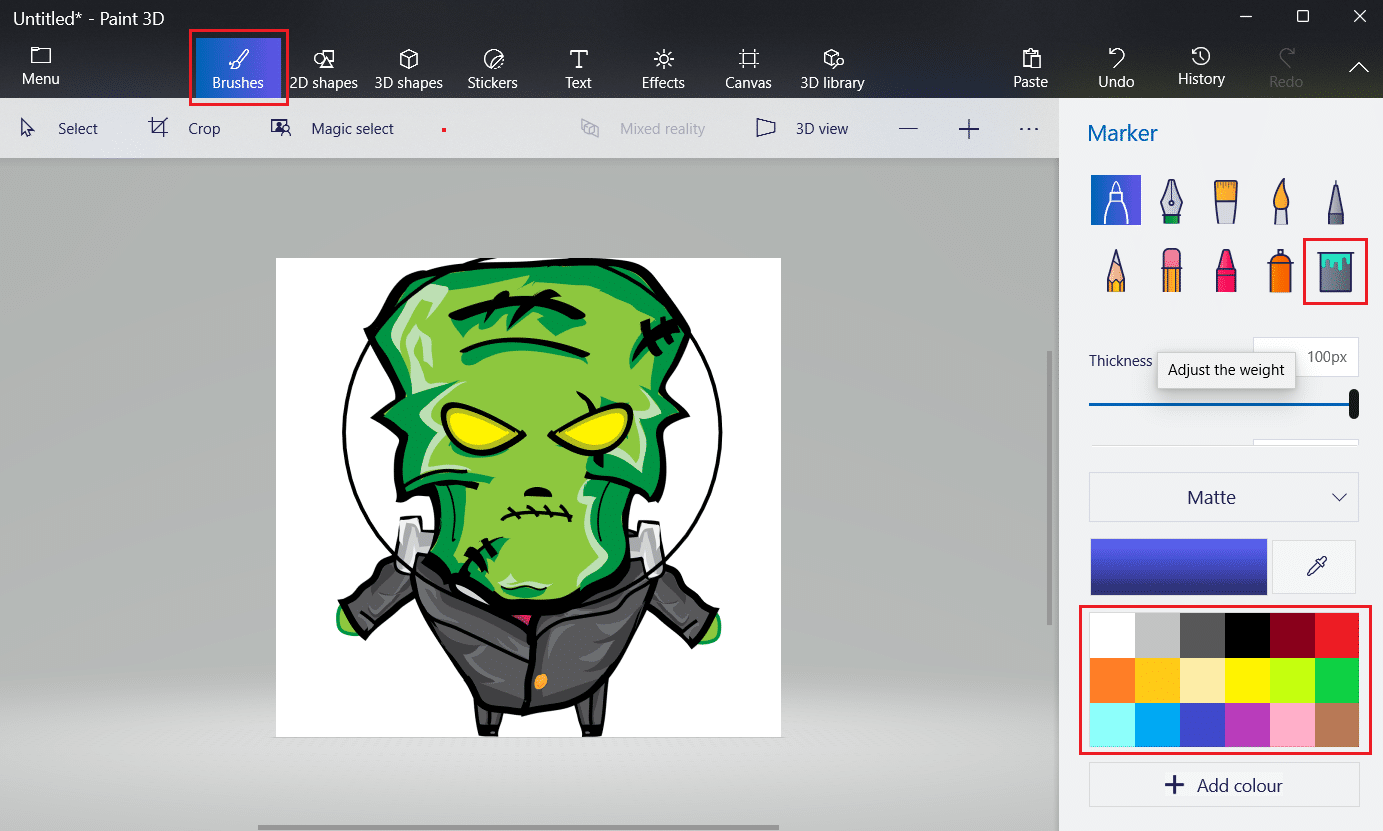The height and width of the screenshot is (831, 1383).
Task: Pick the green colour swatch
Action: click(x=1337, y=680)
